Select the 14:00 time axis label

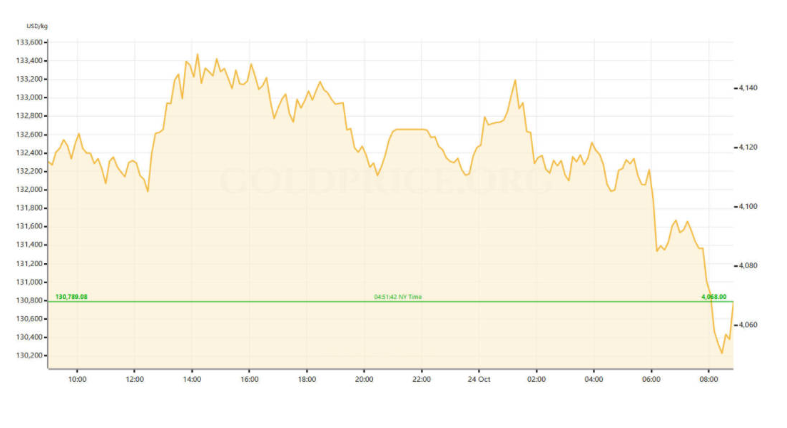192,379
